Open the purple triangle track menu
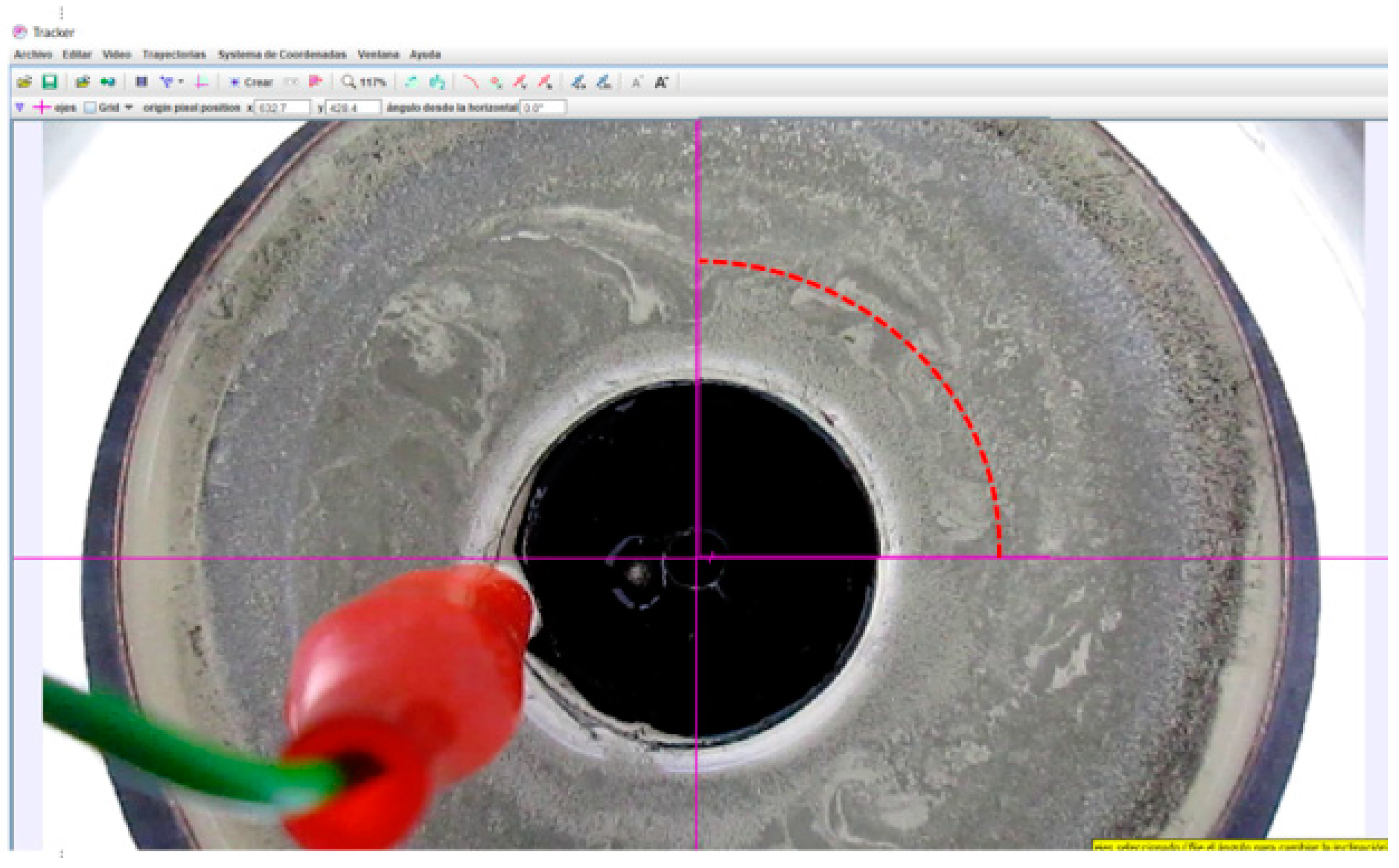The height and width of the screenshot is (868, 1399). (x=20, y=108)
